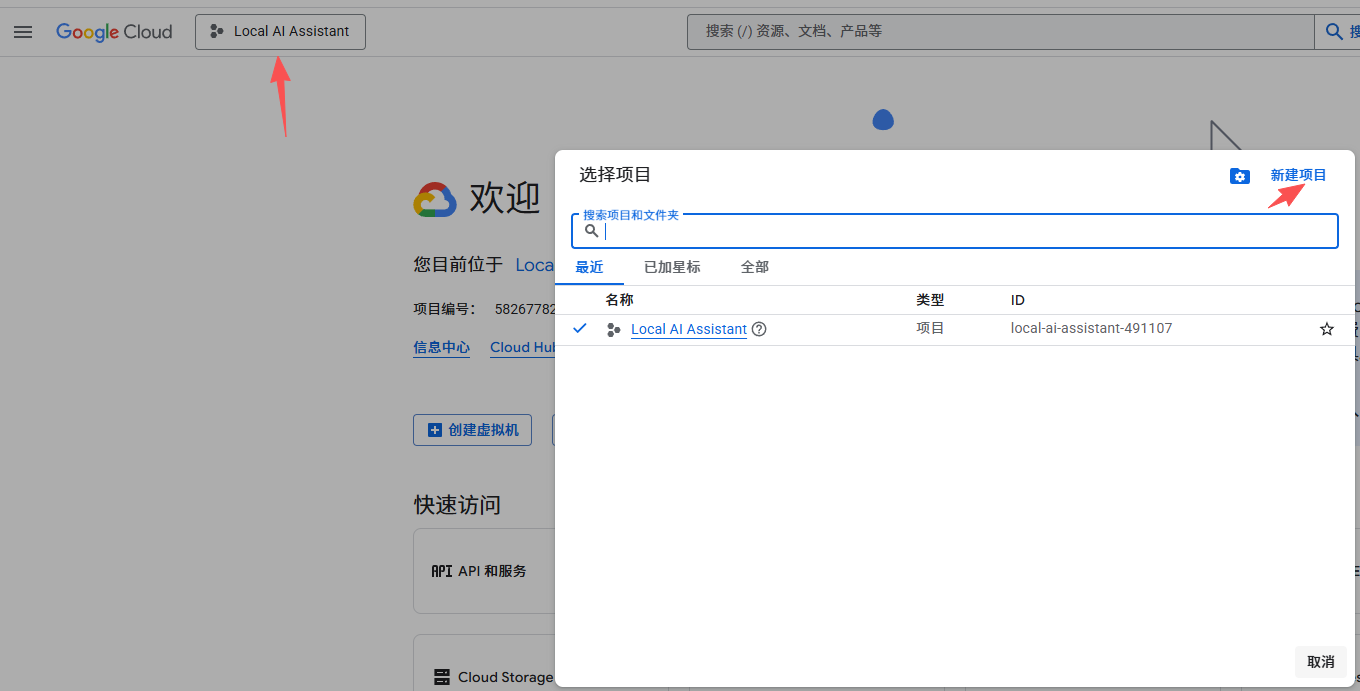Click the 类型 column header
Screen dimensions: 1360x691
[930, 300]
